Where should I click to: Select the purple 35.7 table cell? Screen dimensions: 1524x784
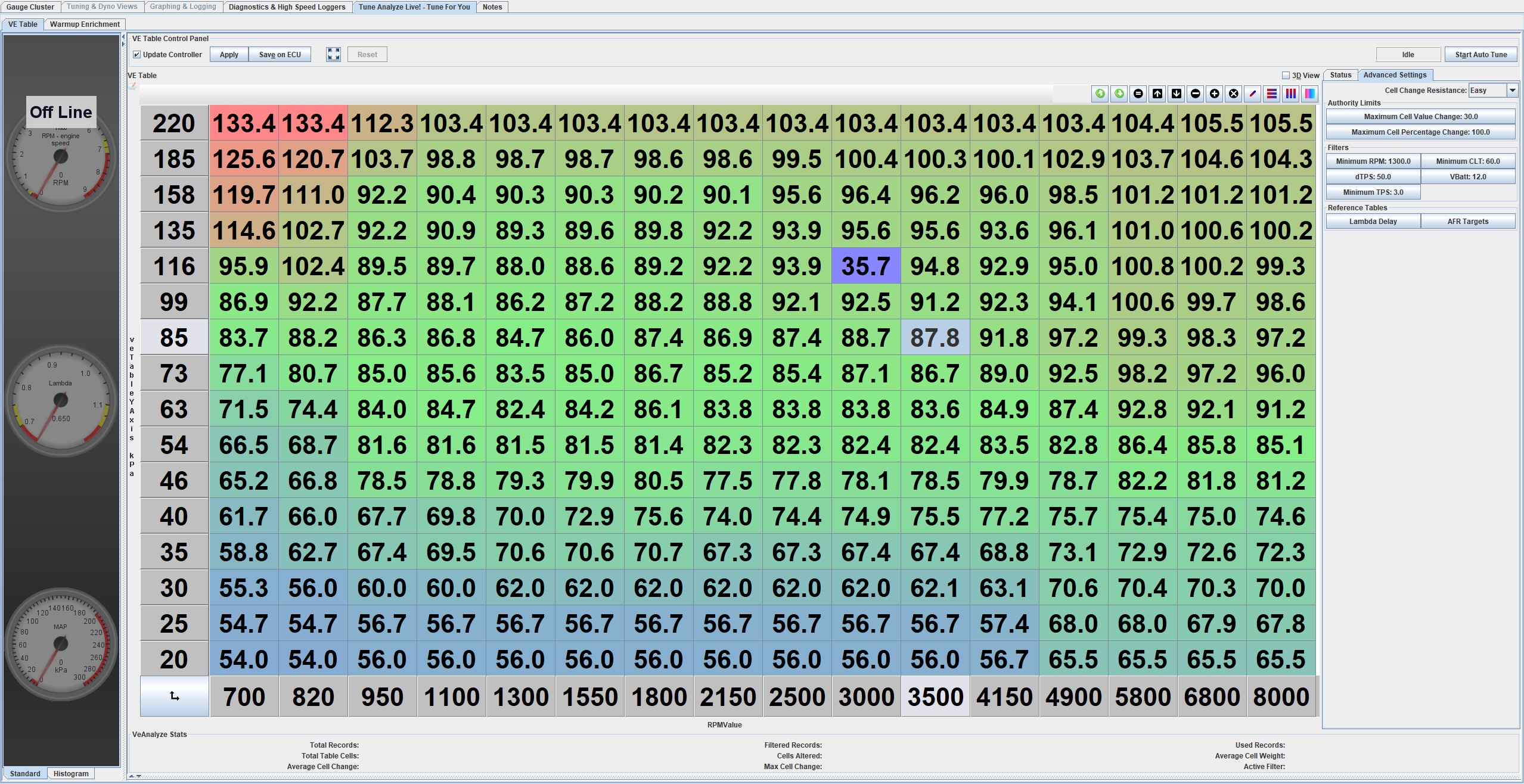point(865,266)
